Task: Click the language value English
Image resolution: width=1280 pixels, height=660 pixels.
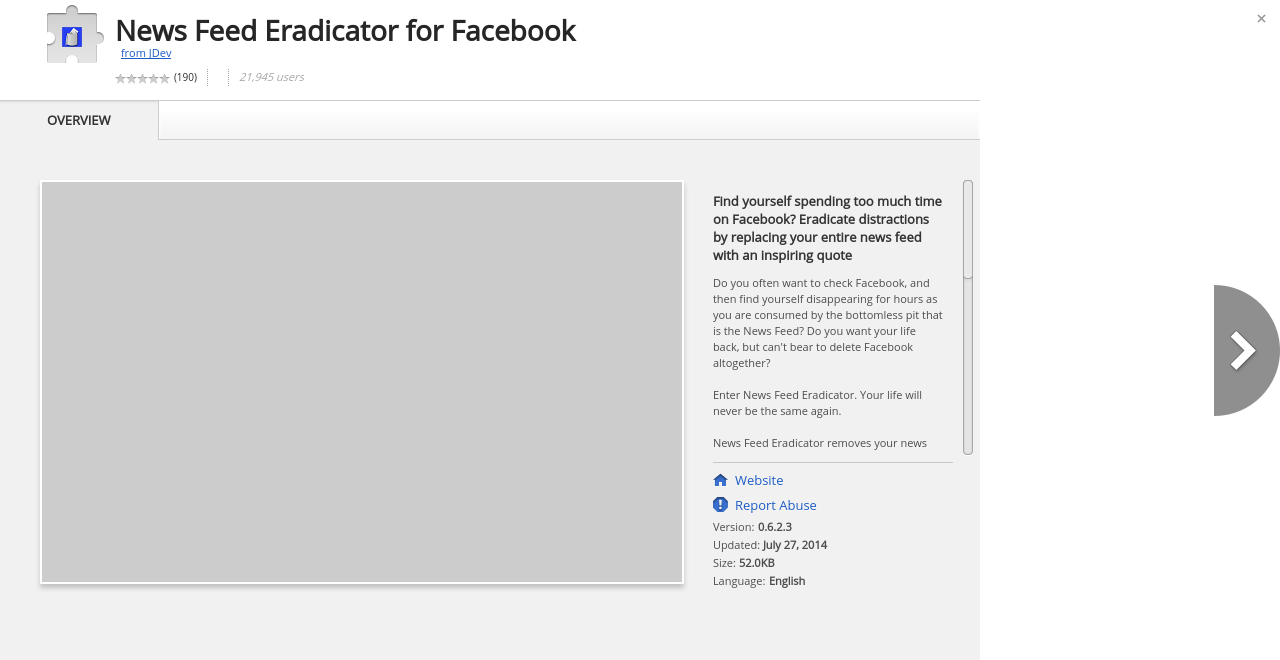Action: tap(787, 581)
